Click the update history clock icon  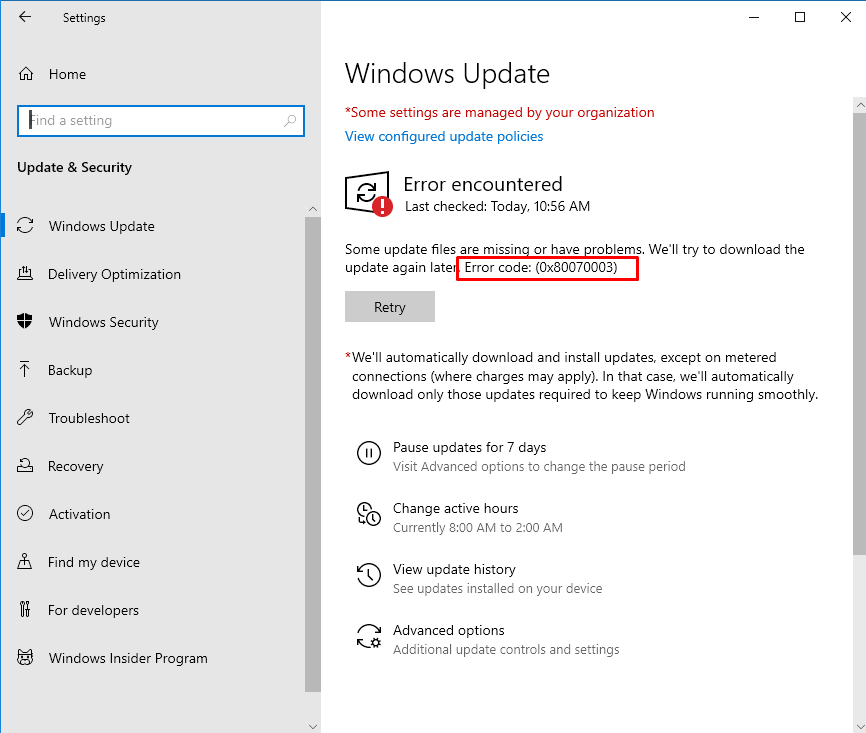[368, 575]
